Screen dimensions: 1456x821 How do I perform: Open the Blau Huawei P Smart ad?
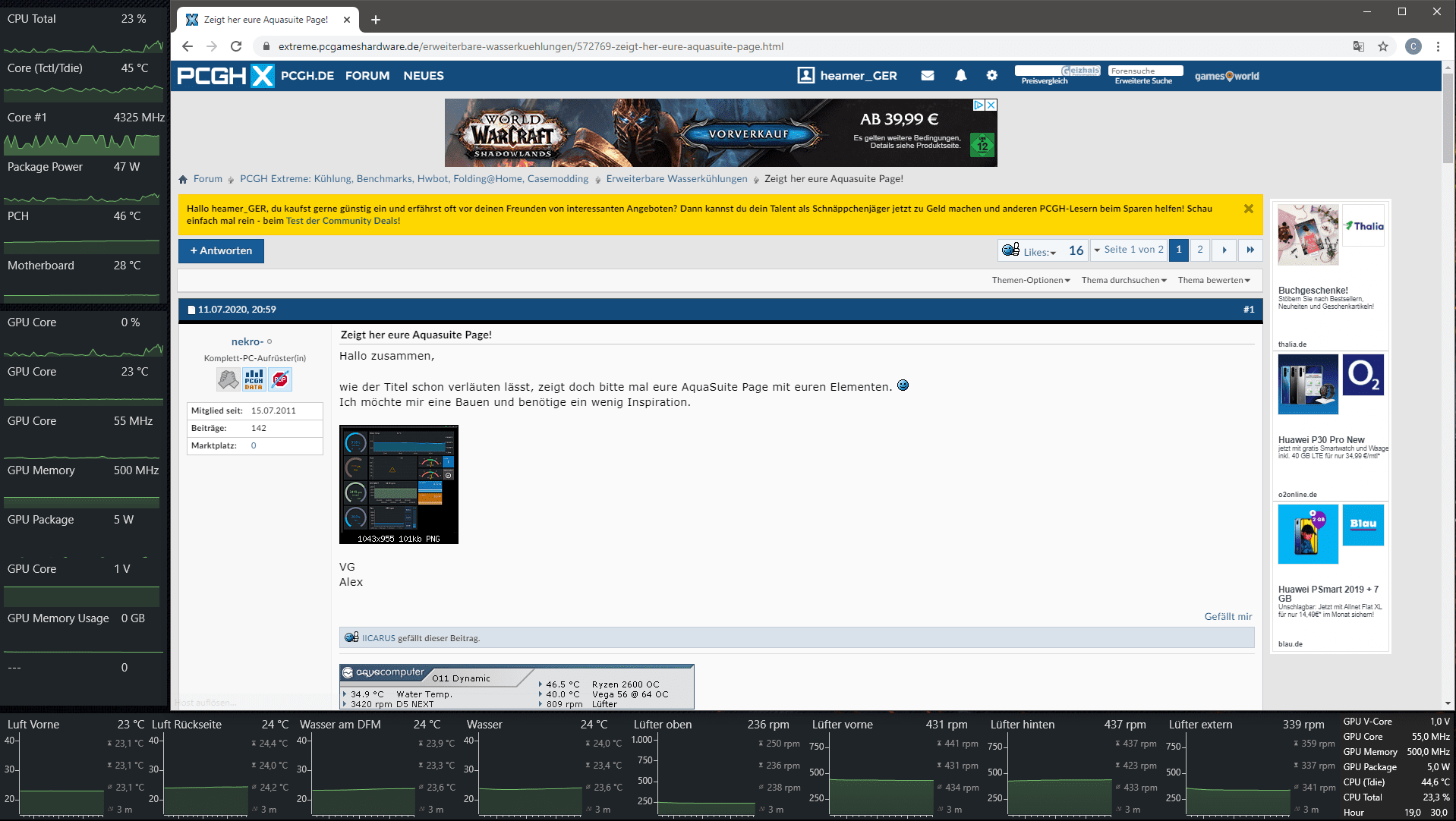click(1331, 576)
